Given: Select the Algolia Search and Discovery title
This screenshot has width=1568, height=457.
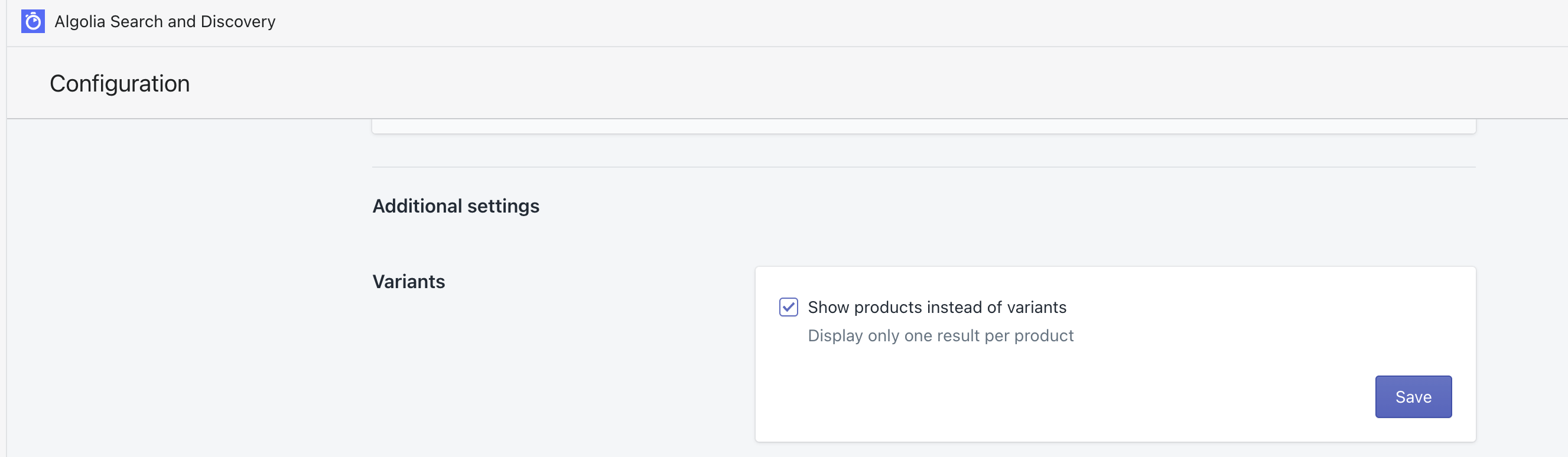Looking at the screenshot, I should click(x=165, y=21).
